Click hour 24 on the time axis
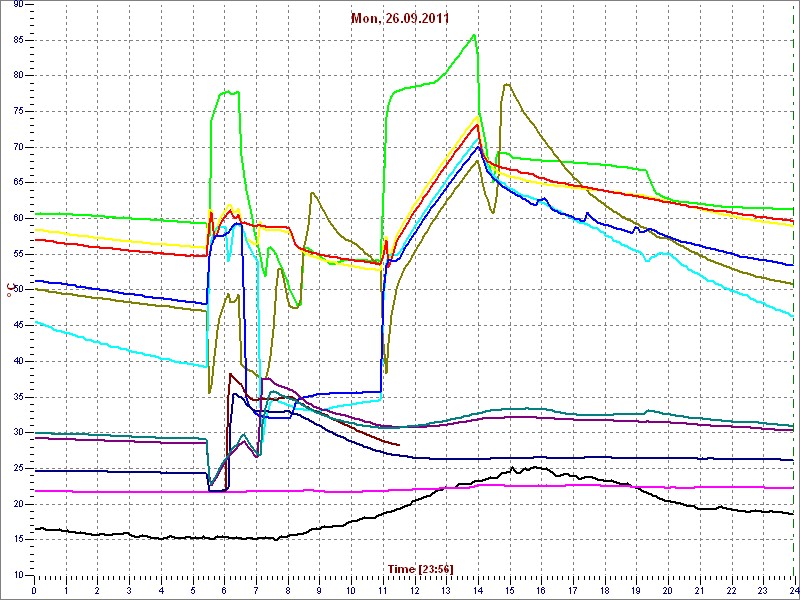 point(793,590)
